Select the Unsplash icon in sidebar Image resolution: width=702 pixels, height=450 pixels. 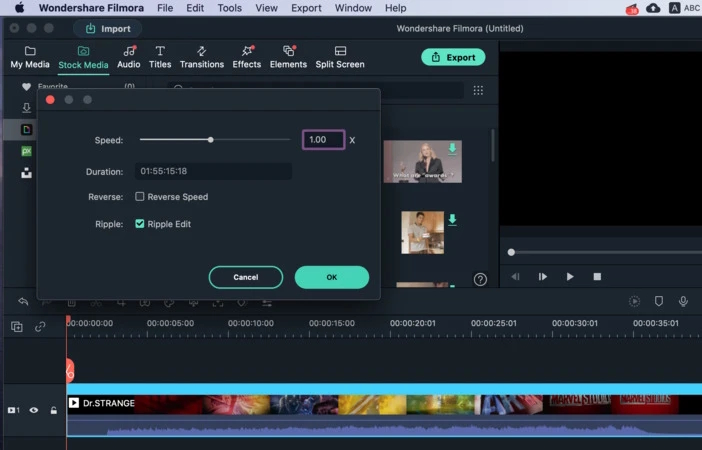pyautogui.click(x=26, y=172)
